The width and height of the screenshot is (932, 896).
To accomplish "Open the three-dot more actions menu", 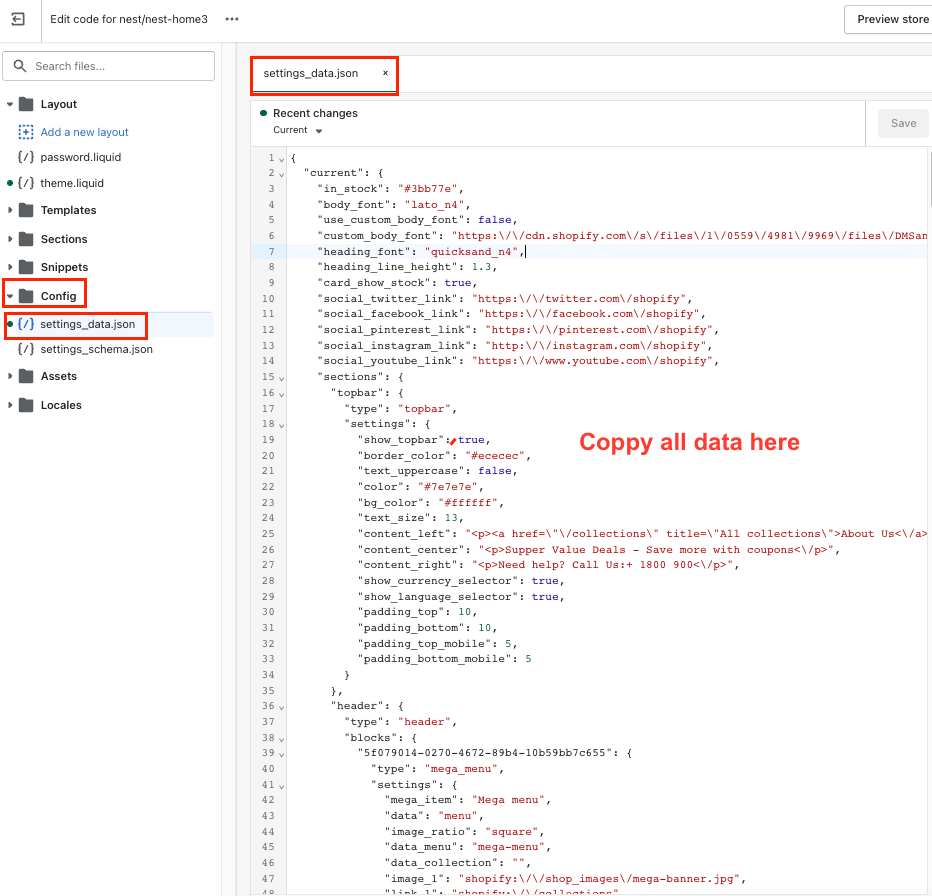I will 232,19.
